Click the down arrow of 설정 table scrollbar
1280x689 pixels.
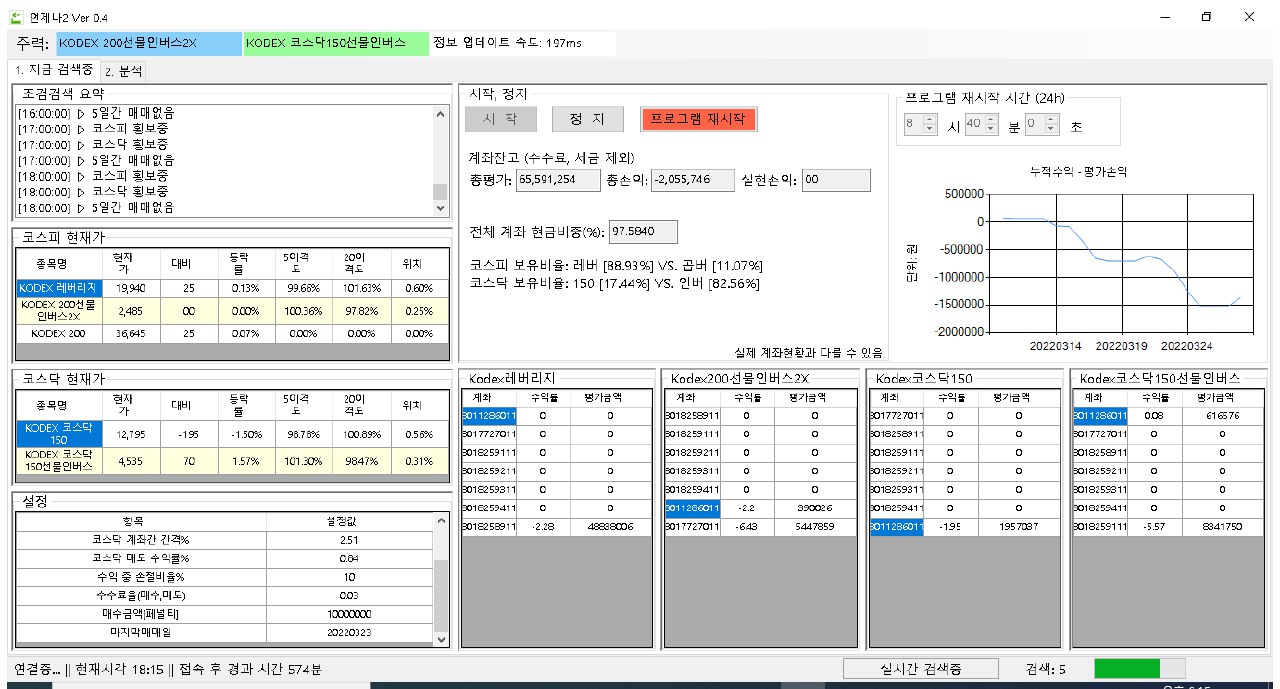tap(441, 639)
